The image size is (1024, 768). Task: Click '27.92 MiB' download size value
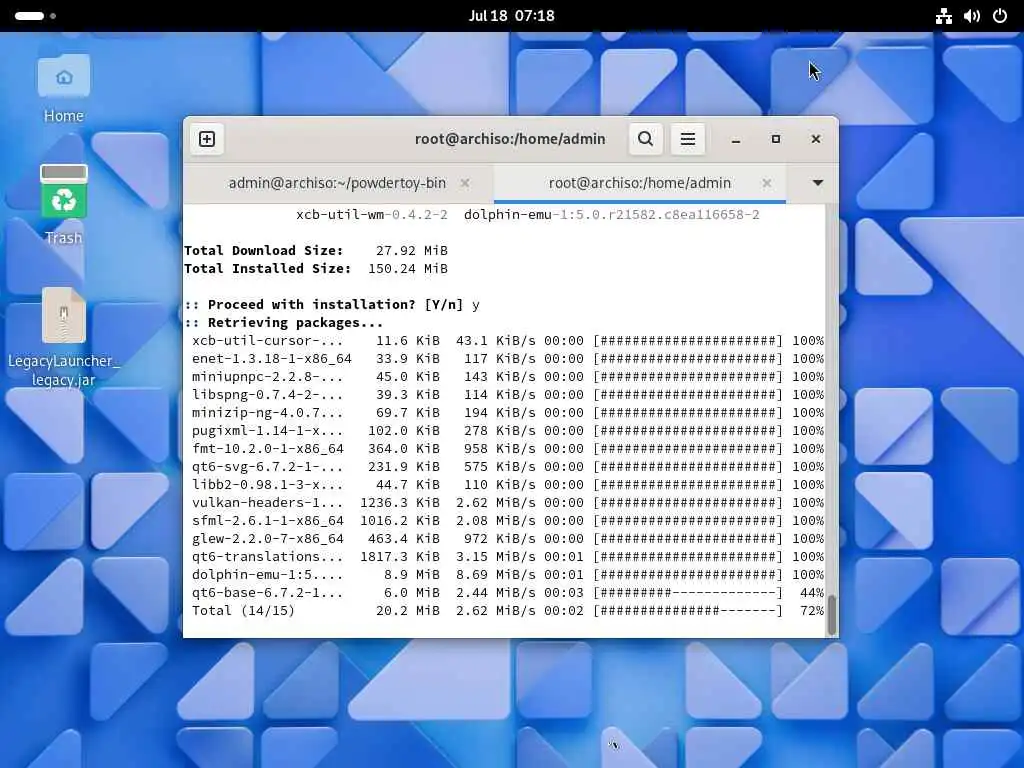[x=411, y=251]
